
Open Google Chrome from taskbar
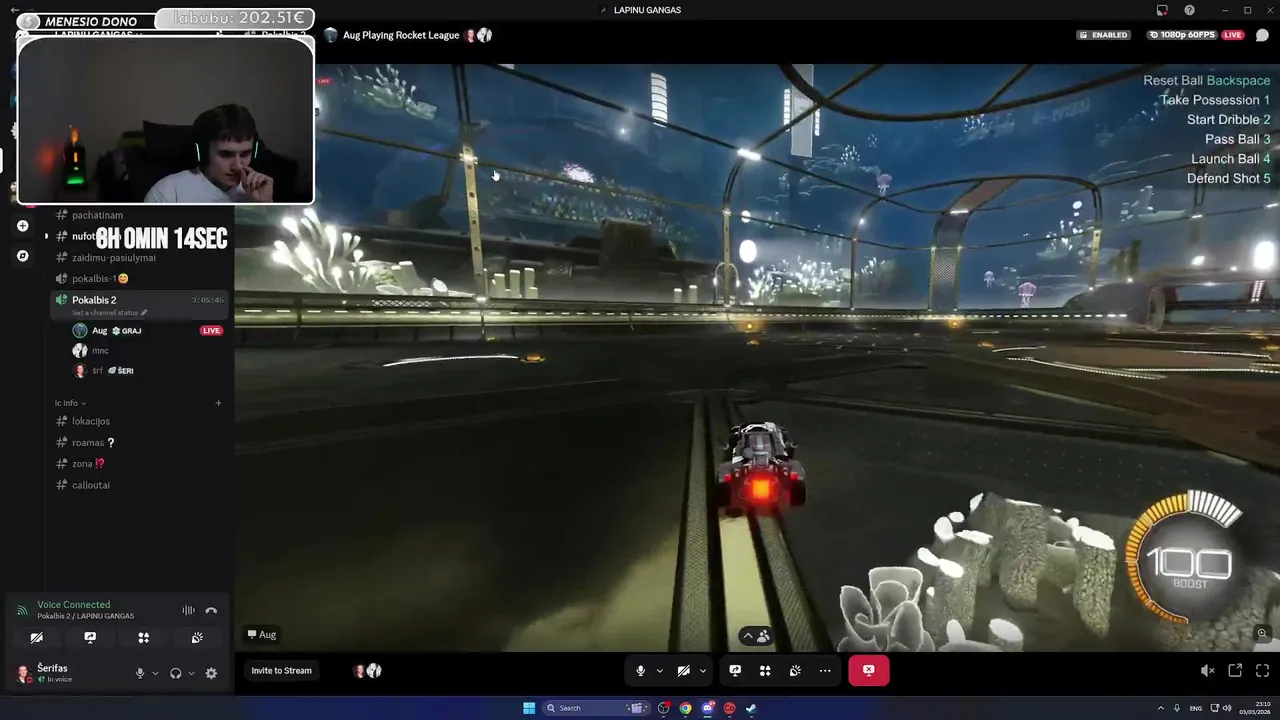(685, 708)
